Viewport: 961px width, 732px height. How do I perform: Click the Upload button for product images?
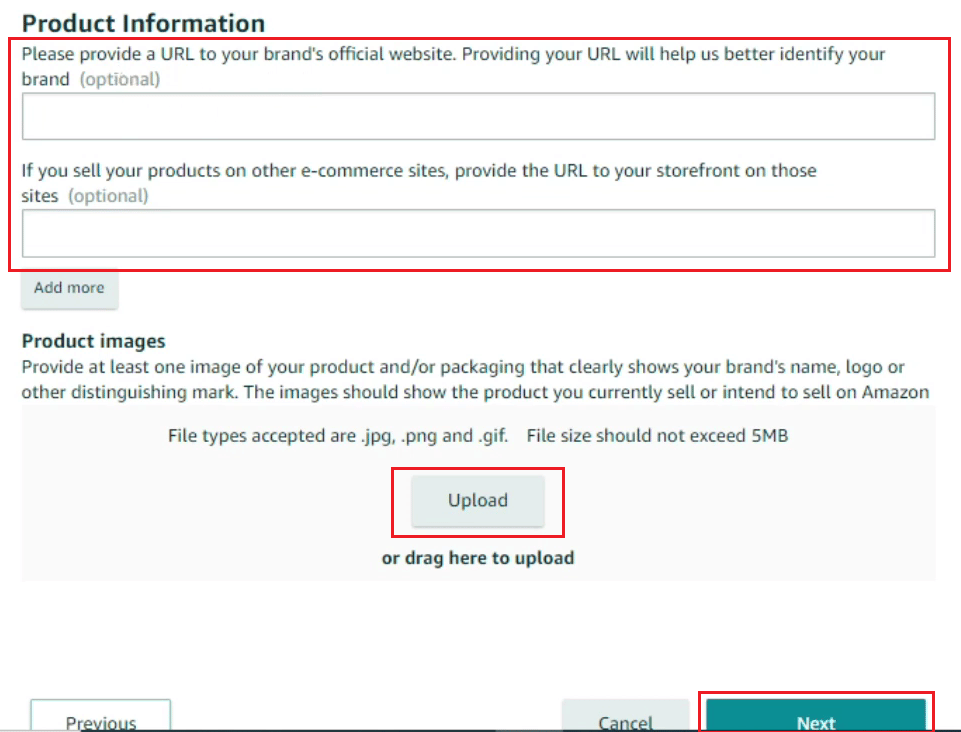477,501
